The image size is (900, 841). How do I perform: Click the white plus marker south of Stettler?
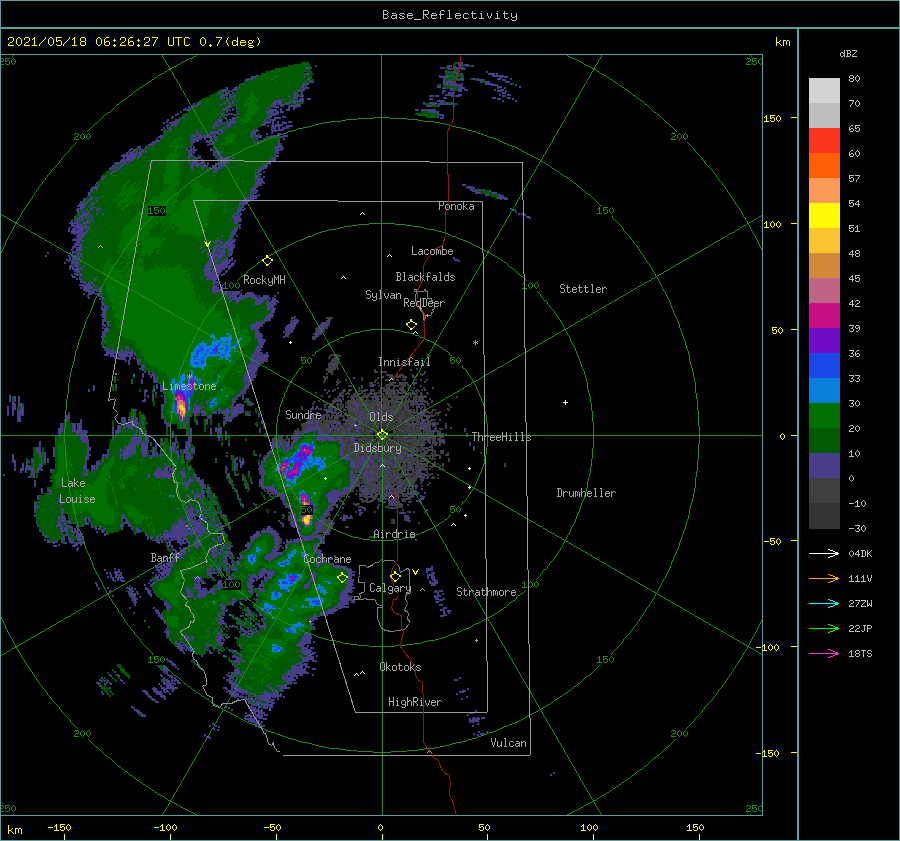coord(565,402)
